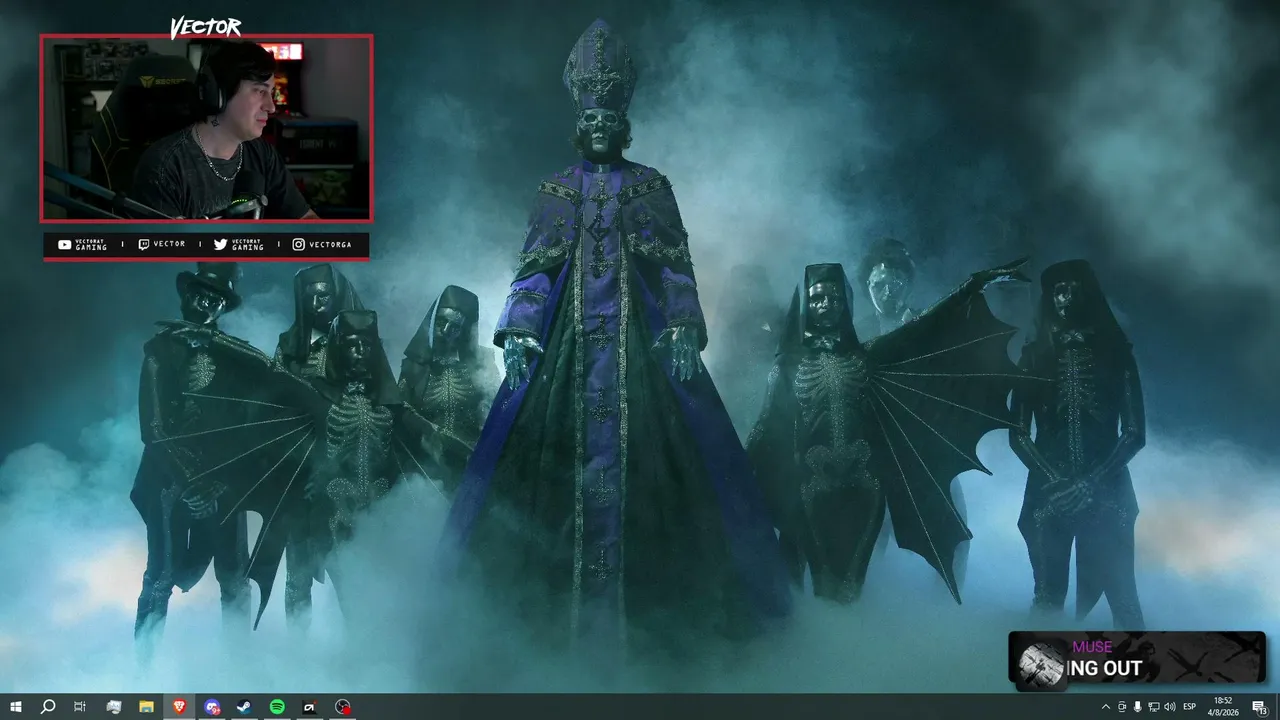Click the Twitter bird logo in the overlay
Viewport: 1280px width, 720px height.
pyautogui.click(x=220, y=245)
